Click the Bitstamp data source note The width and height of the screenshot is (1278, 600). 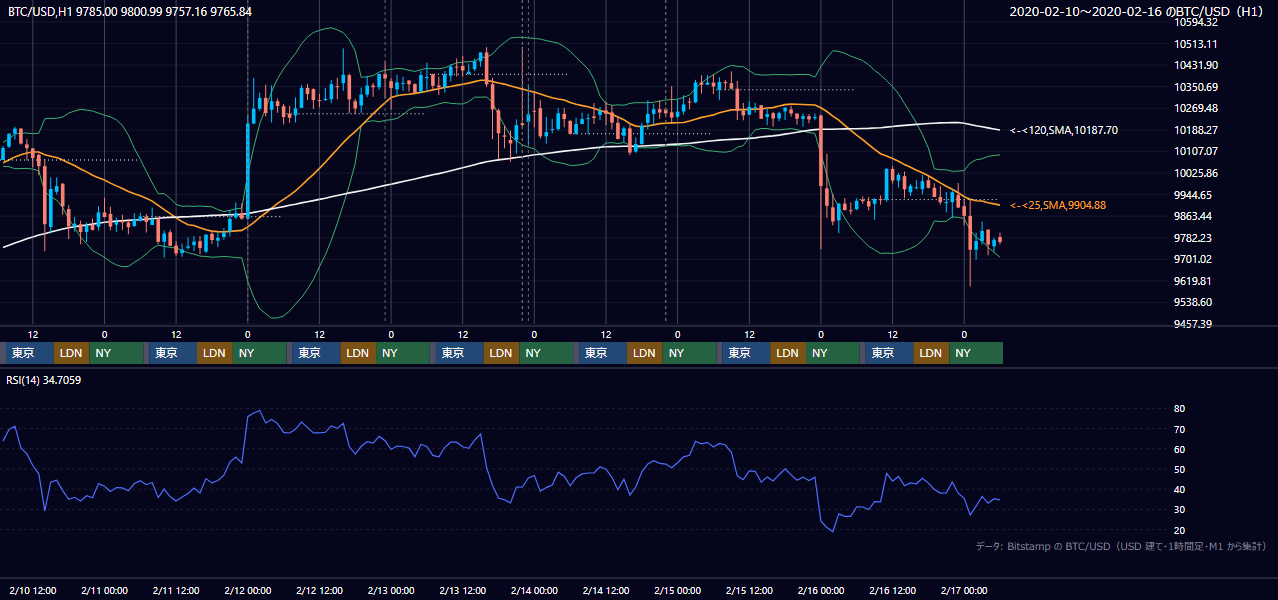(x=1121, y=546)
